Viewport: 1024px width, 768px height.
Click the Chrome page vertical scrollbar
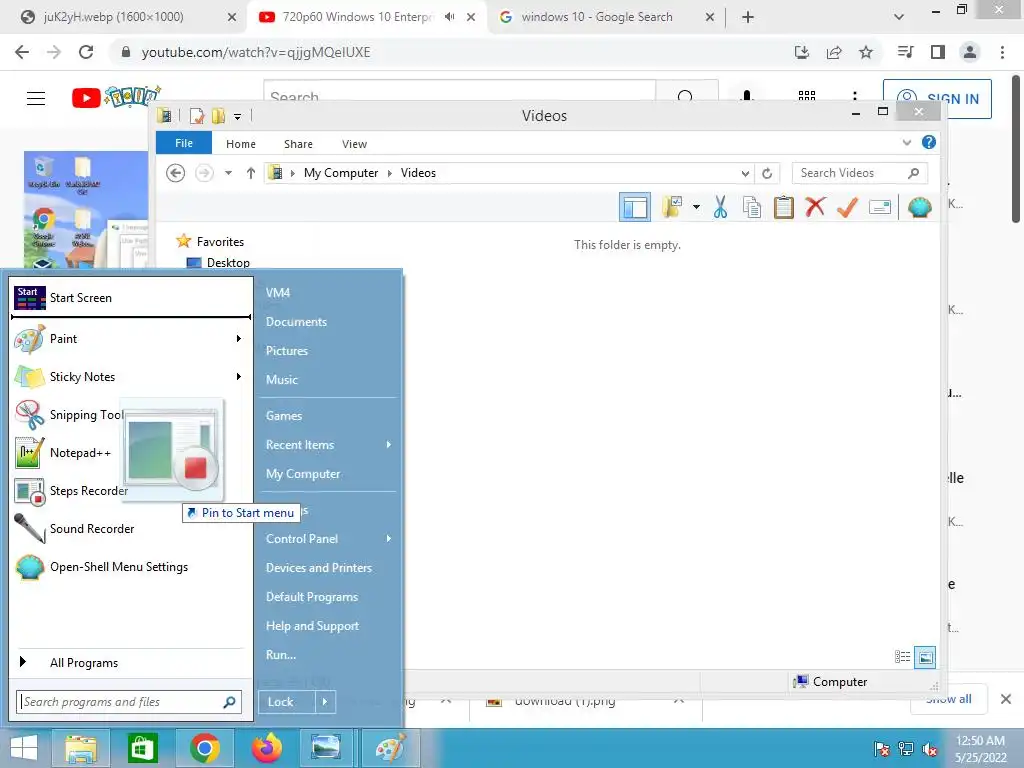(x=1016, y=150)
